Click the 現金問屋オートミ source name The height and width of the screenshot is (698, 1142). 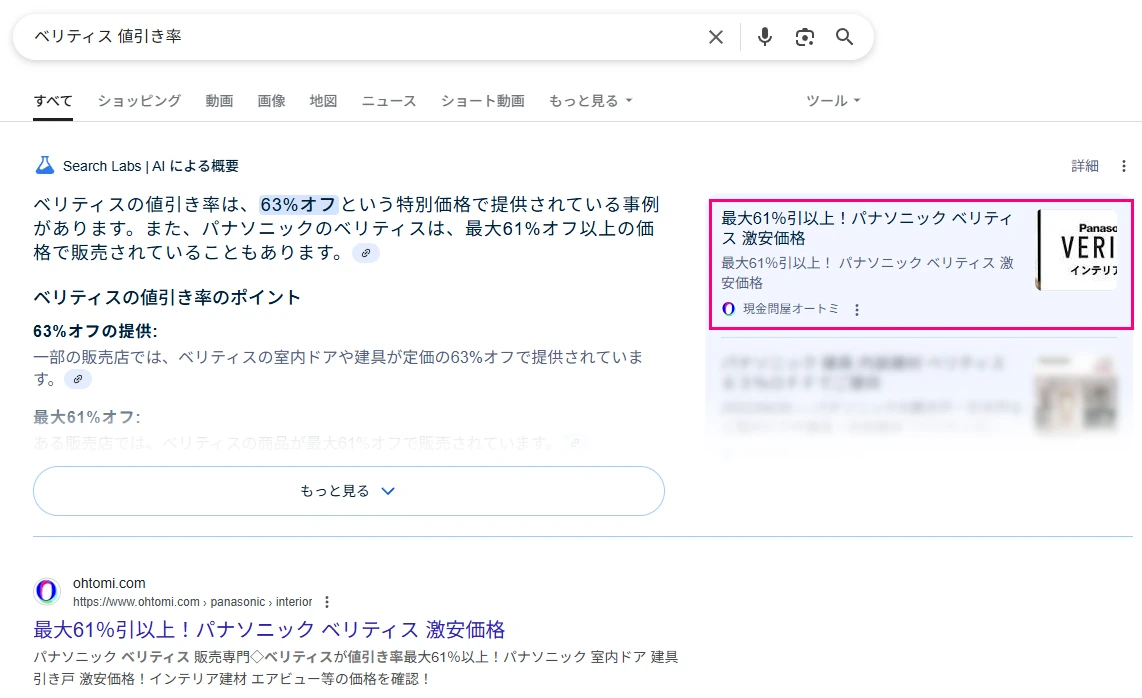pyautogui.click(x=791, y=309)
